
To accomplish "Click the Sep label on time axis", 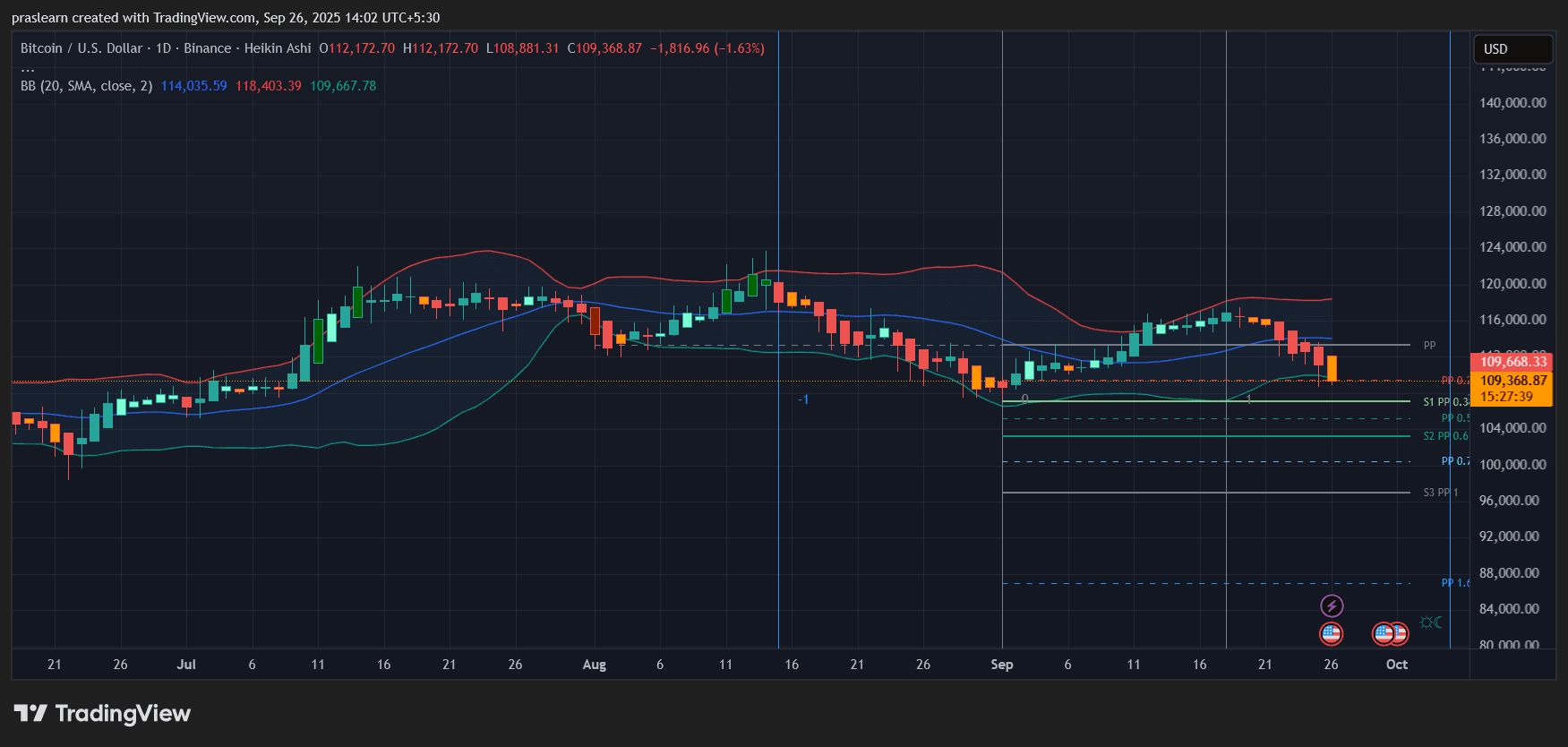I will click(1001, 665).
